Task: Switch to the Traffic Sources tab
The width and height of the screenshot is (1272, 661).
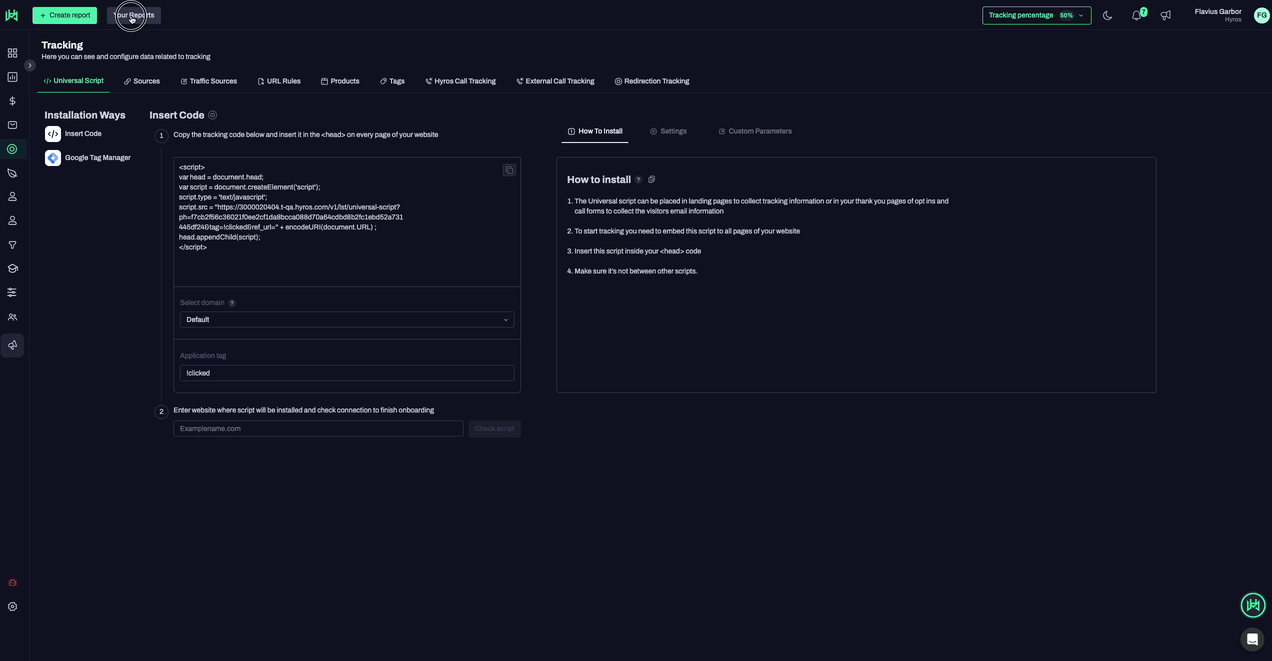Action: tap(208, 81)
